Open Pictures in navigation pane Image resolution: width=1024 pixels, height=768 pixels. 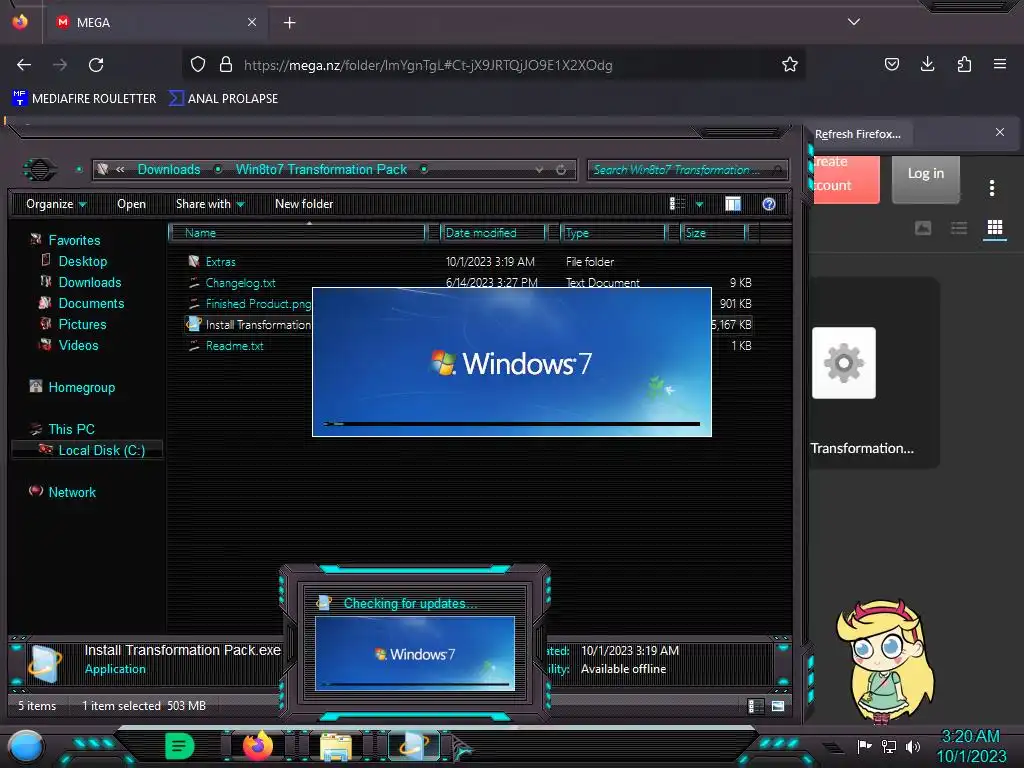[82, 324]
